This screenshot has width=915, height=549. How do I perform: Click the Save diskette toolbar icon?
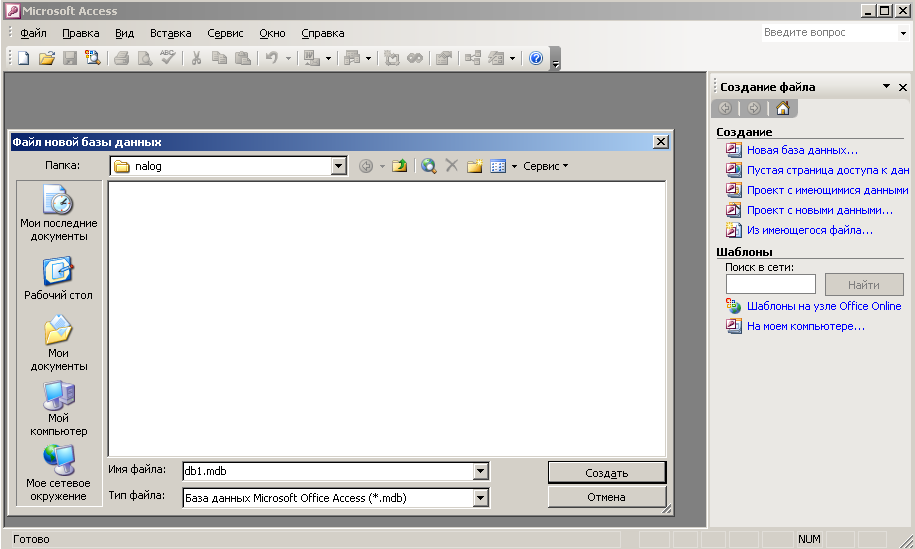(70, 58)
